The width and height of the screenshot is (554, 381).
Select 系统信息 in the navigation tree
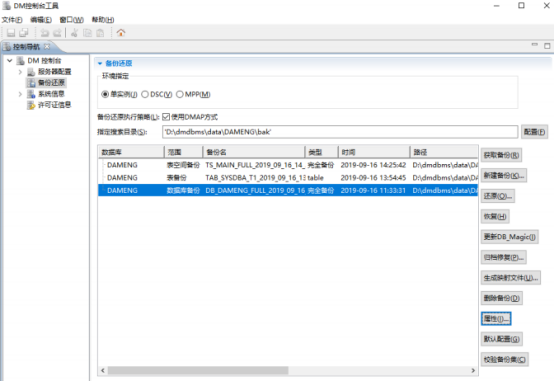51,94
